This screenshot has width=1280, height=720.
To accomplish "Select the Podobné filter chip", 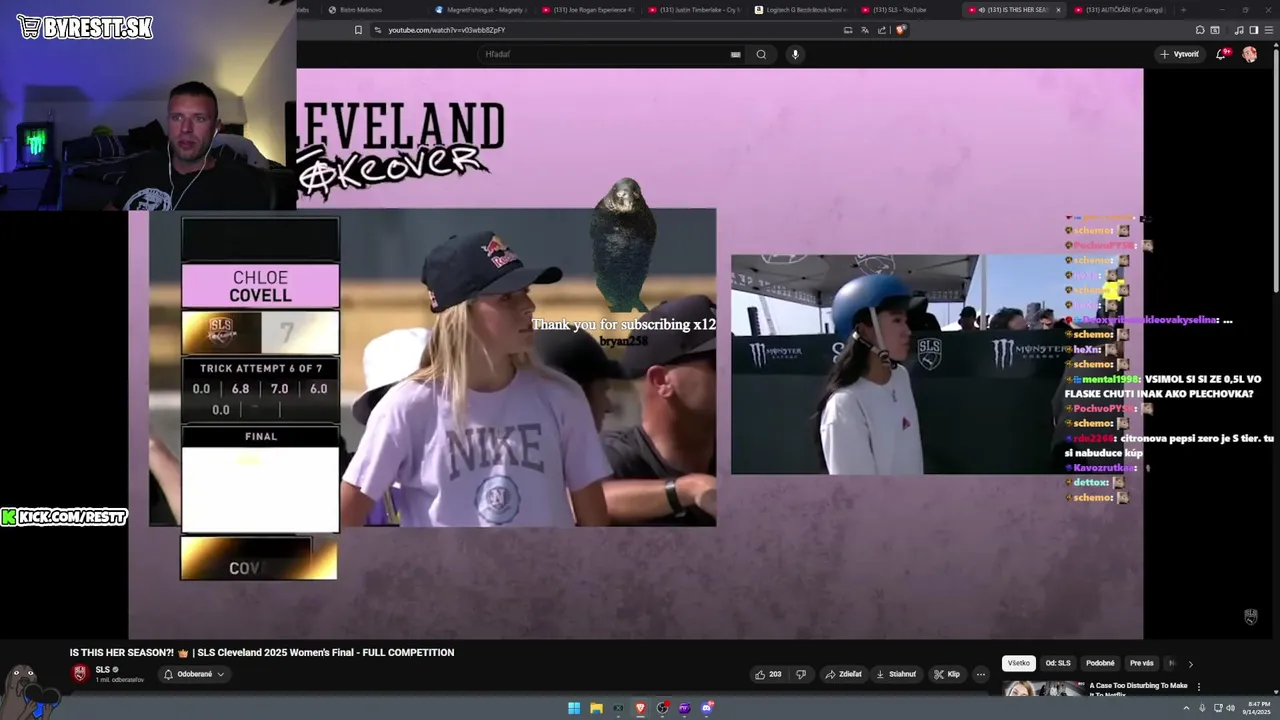I will point(1100,663).
